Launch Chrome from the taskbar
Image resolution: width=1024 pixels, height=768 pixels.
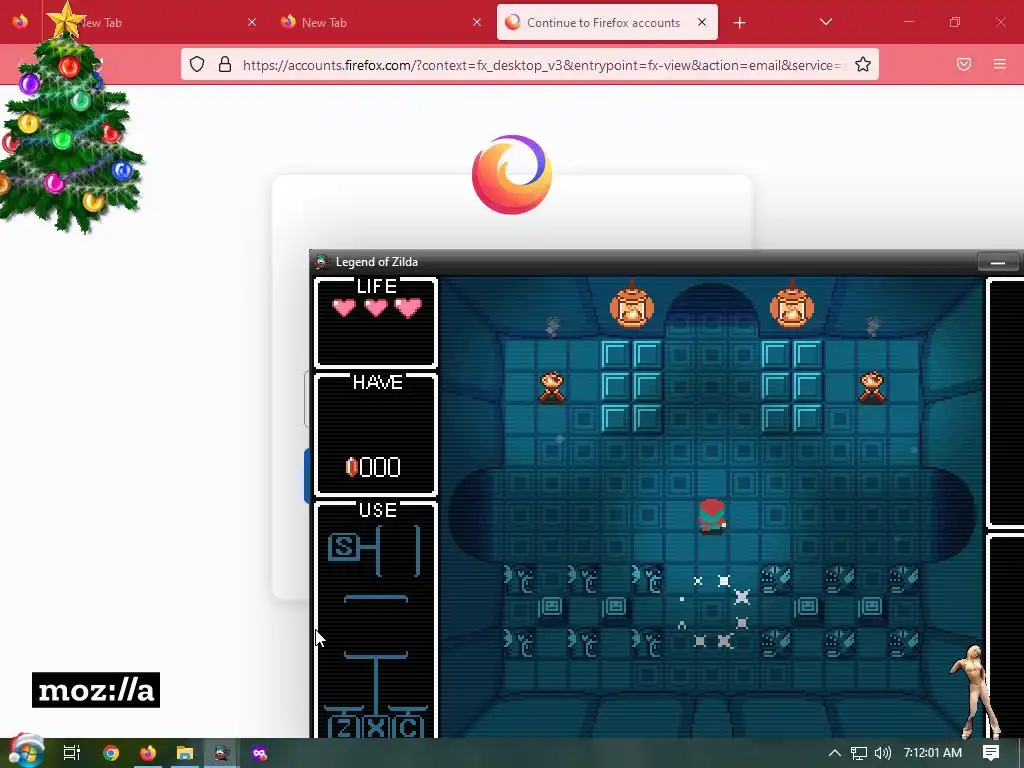pyautogui.click(x=111, y=753)
